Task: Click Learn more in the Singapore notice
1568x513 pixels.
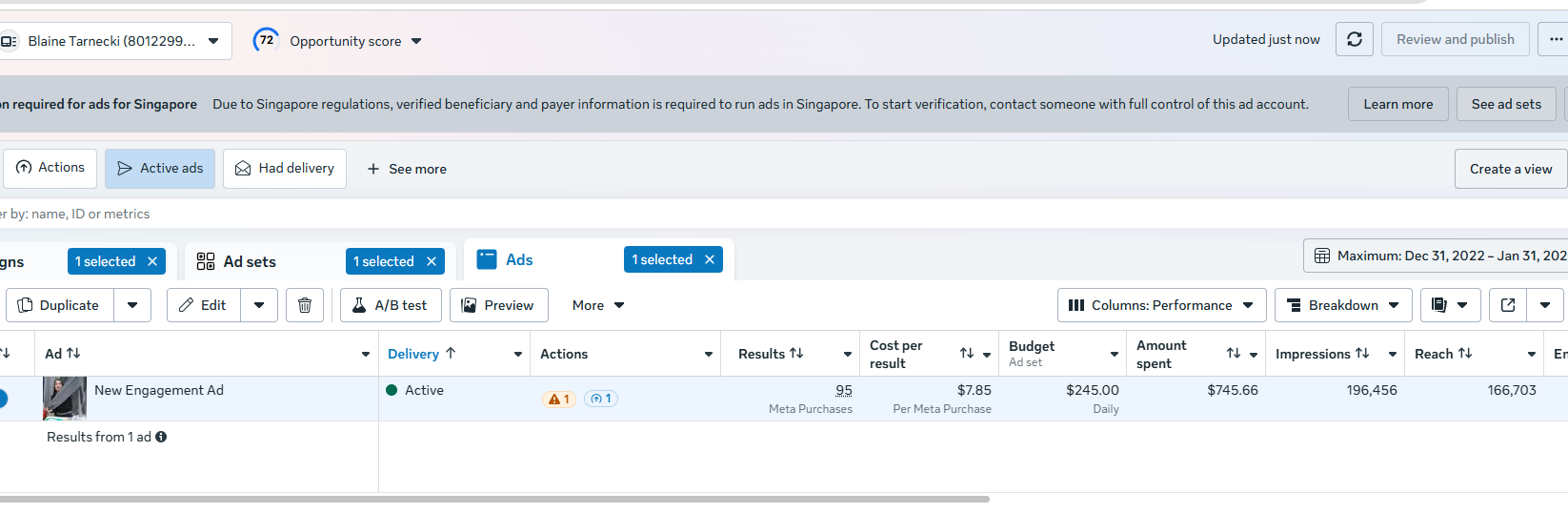Action: tap(1397, 104)
